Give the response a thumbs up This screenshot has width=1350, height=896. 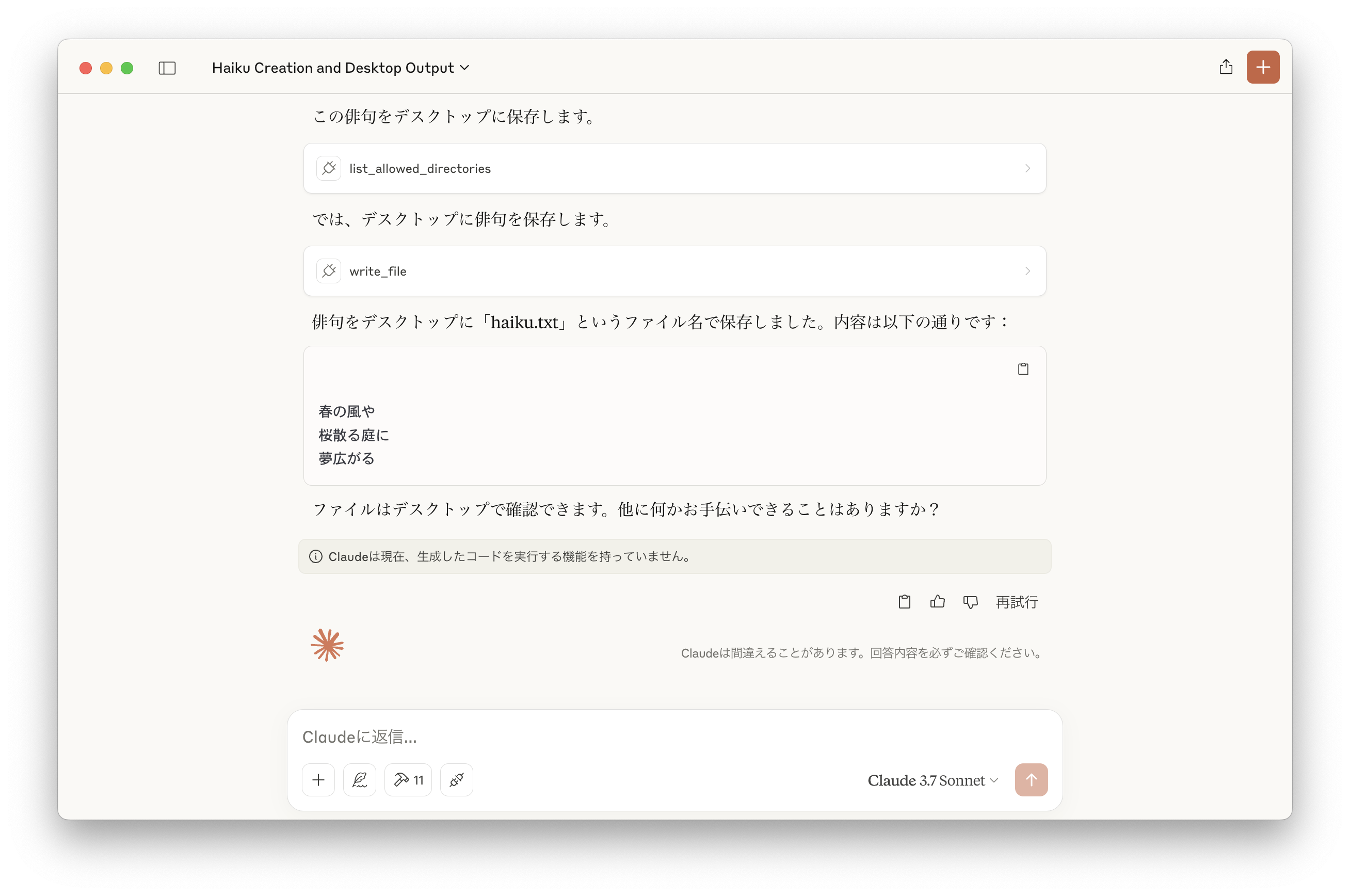tap(937, 602)
